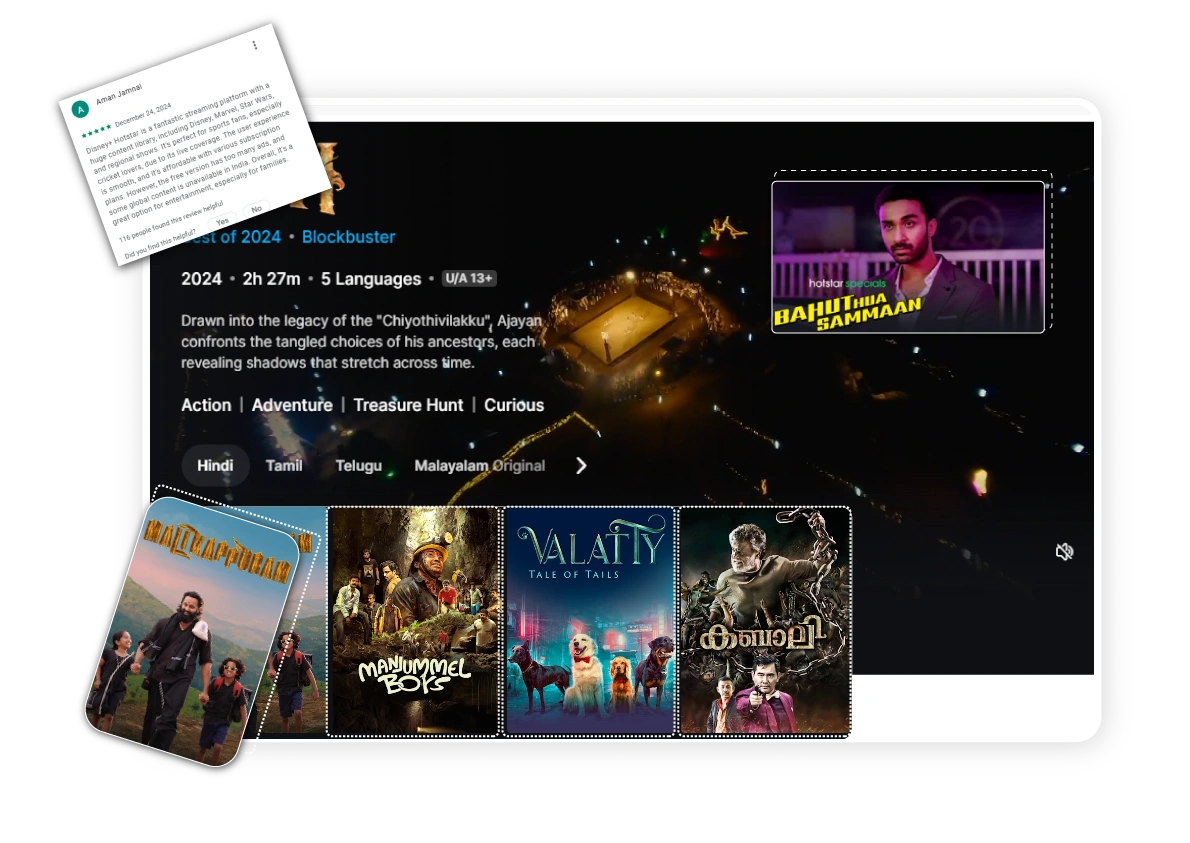Image resolution: width=1190 pixels, height=843 pixels.
Task: Select the Hindi language tab
Action: coord(216,466)
